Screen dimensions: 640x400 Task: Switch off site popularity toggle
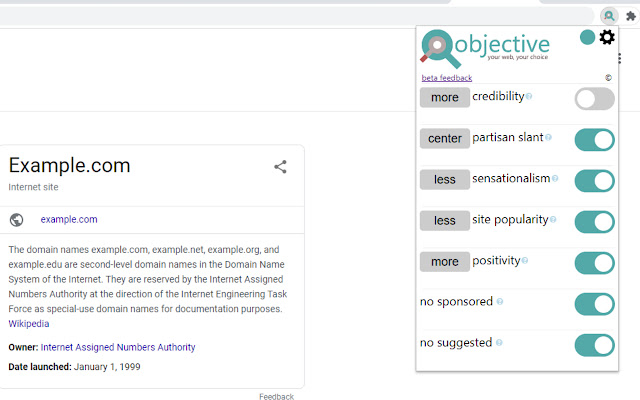click(x=594, y=222)
